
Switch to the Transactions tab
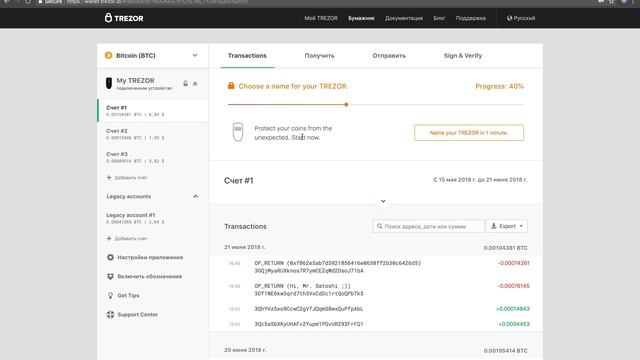247,56
